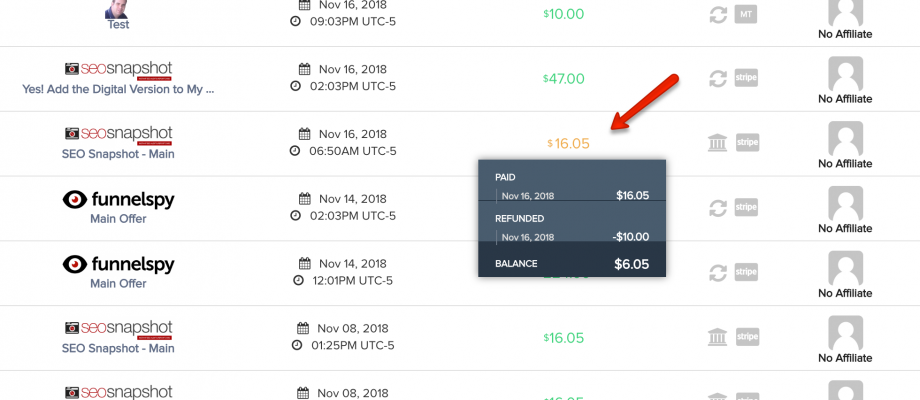Click the affiliate avatar in the $47.00 row
This screenshot has width=920, height=400.
845,72
